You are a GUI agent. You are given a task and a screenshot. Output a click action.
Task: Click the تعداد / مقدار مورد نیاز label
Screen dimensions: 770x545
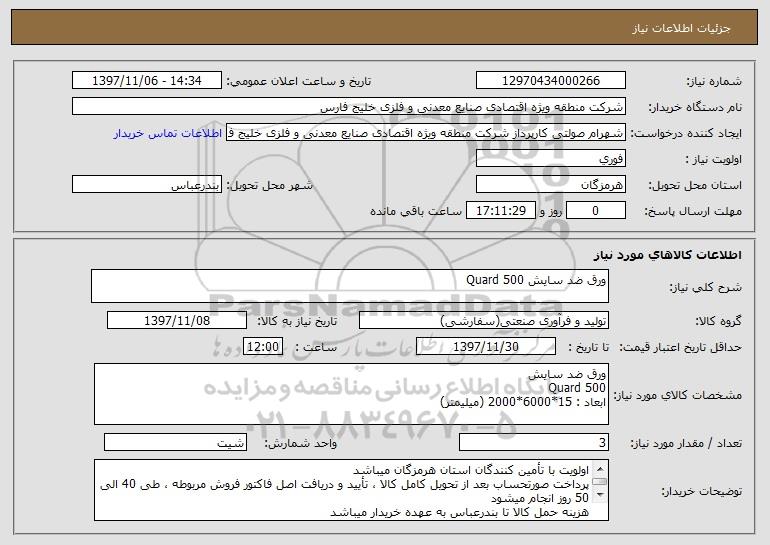coord(686,443)
